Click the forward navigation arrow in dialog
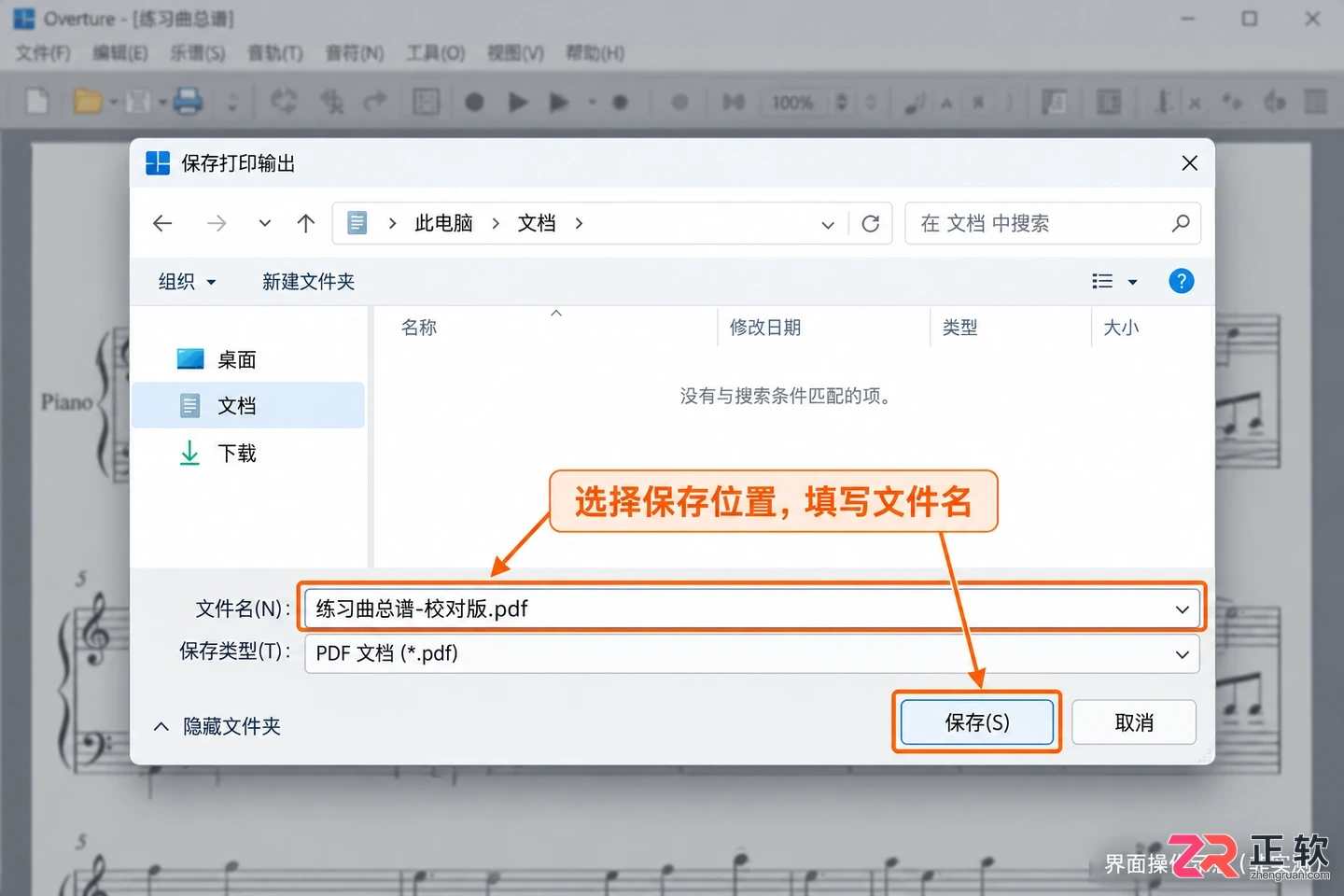 (x=217, y=223)
